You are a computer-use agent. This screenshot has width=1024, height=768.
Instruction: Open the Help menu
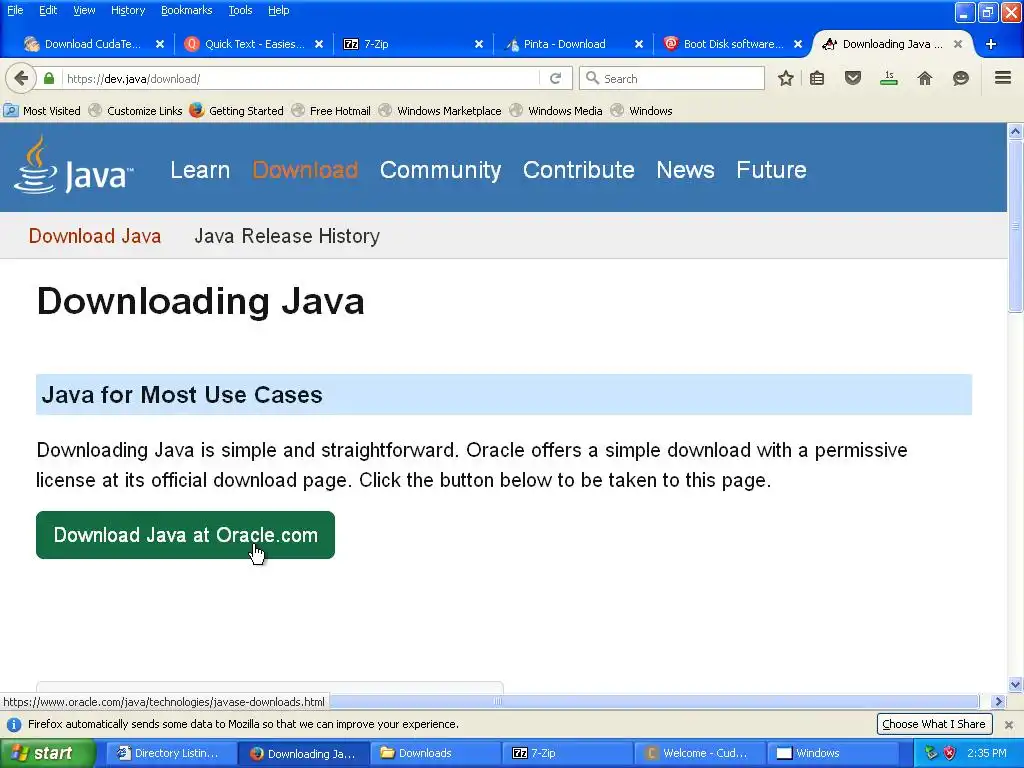pyautogui.click(x=278, y=10)
